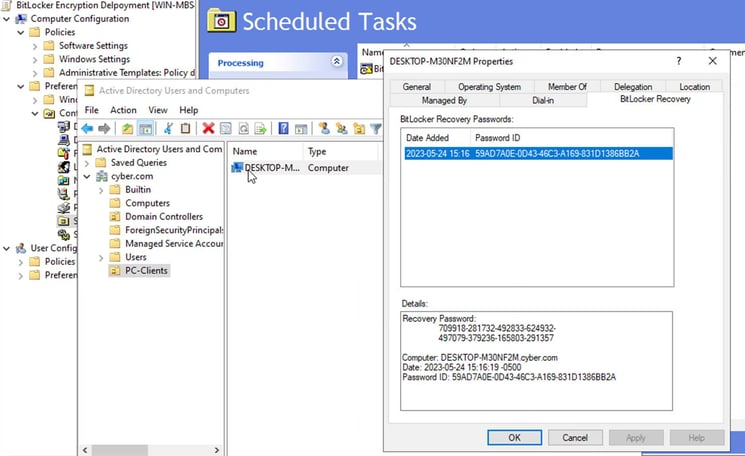Click the ADUC tree horizontal scrollbar

point(120,450)
